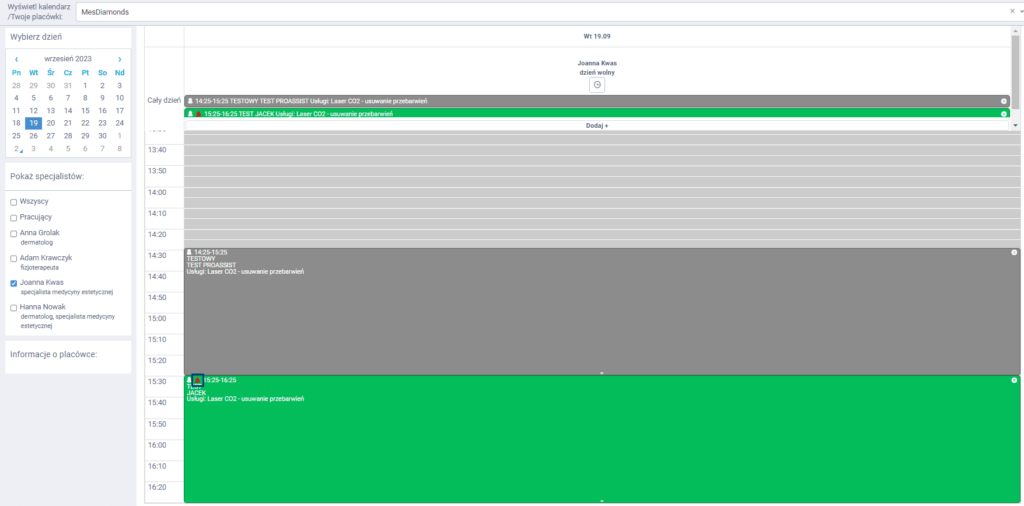Click the Dodaj + button
1024x506 pixels.
[596, 126]
